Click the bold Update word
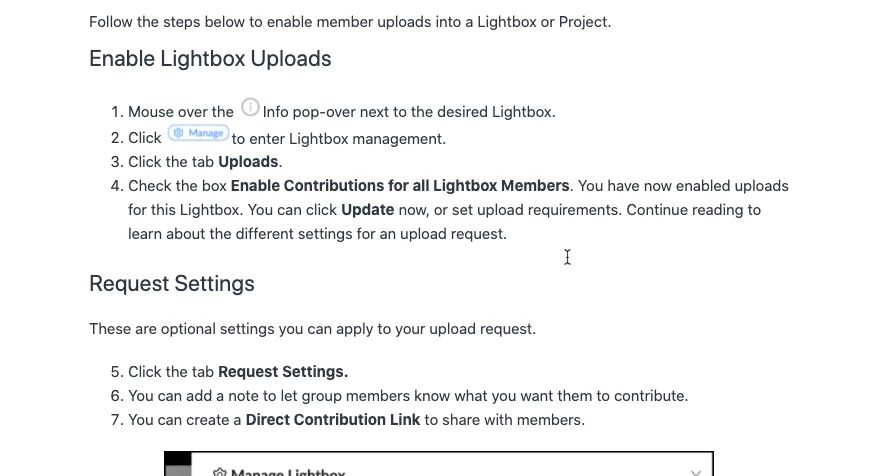This screenshot has height=476, width=885. 367,210
